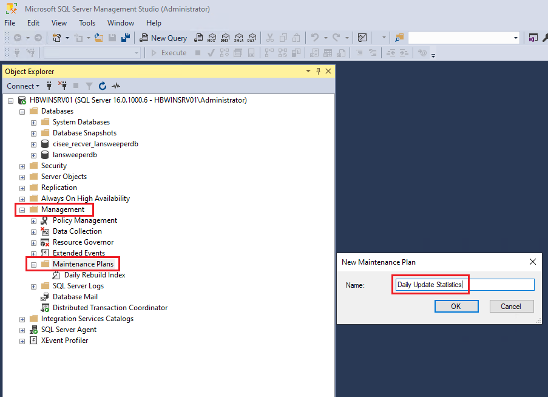Expand the SQL Server Agent node
This screenshot has height=398, width=548.
click(x=22, y=330)
